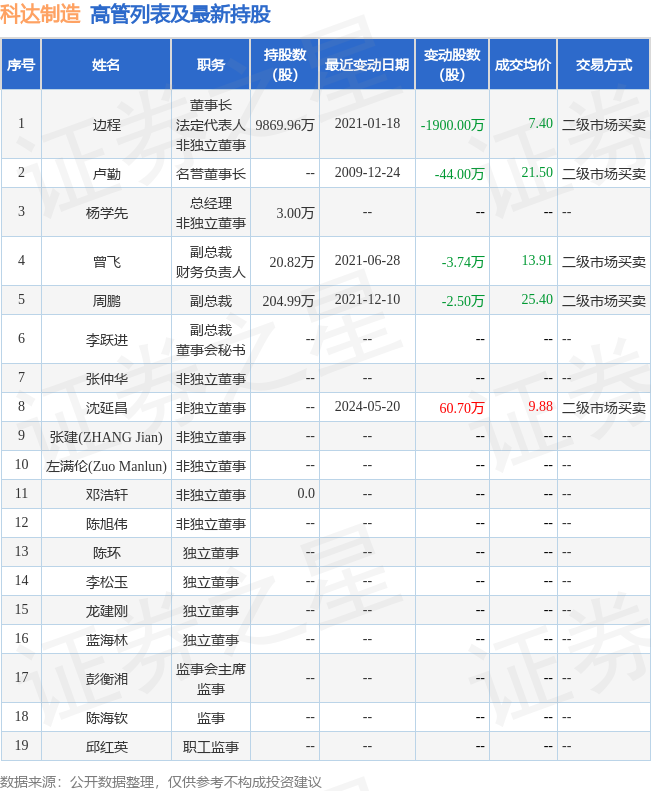This screenshot has width=651, height=791.
Task: Click the holding value 0.0
Action: pos(306,493)
